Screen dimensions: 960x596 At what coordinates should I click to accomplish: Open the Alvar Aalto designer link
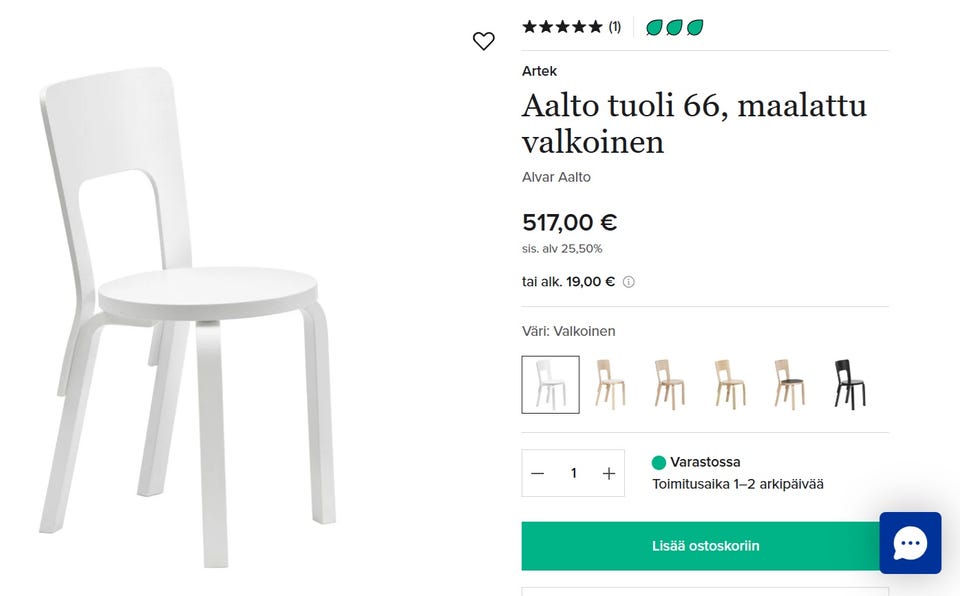(x=556, y=177)
